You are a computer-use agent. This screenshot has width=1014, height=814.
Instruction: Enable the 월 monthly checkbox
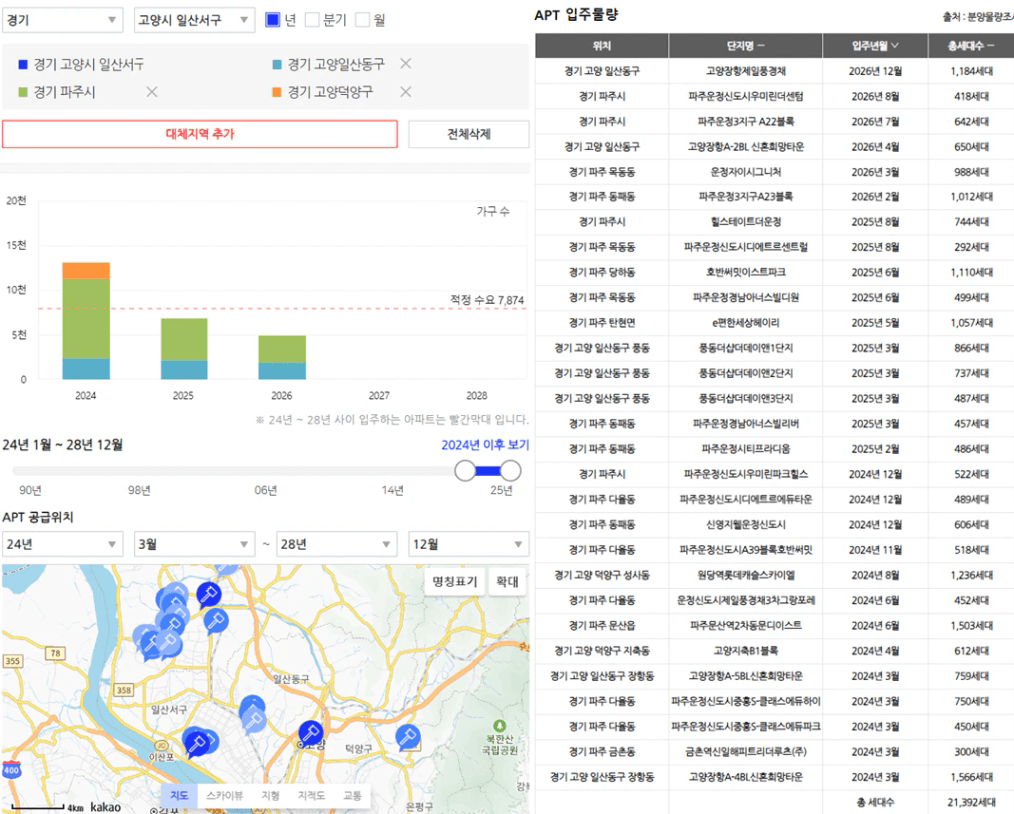pos(362,20)
